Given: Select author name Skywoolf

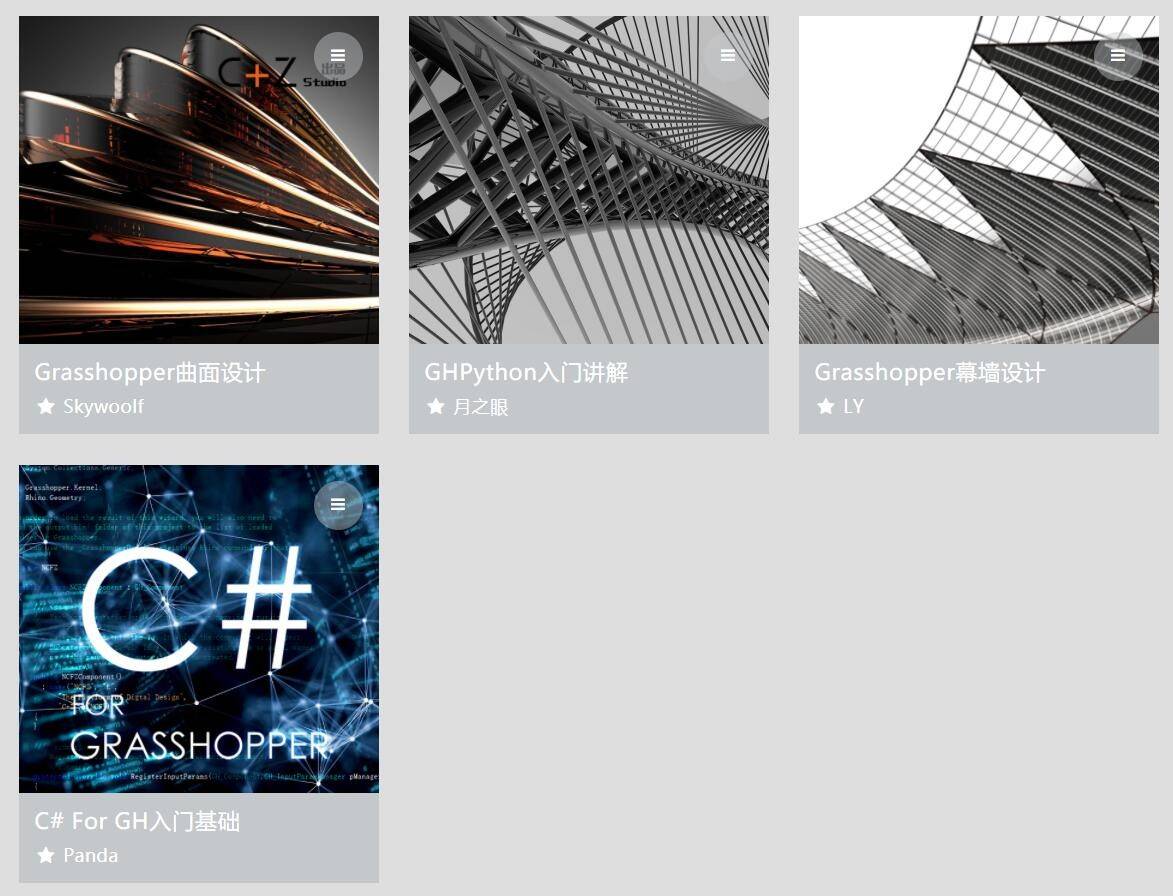Looking at the screenshot, I should tap(103, 406).
